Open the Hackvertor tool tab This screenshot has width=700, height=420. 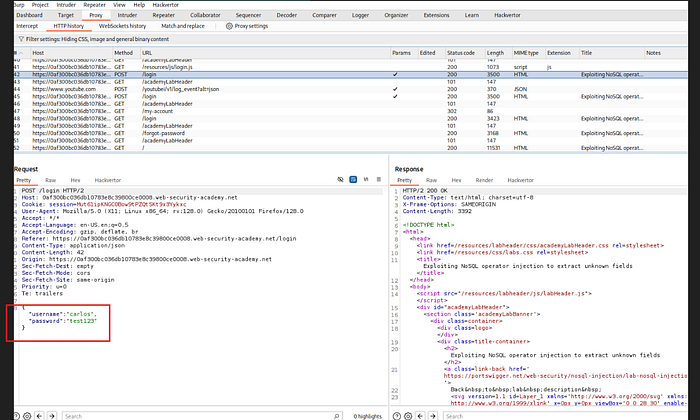tap(507, 15)
